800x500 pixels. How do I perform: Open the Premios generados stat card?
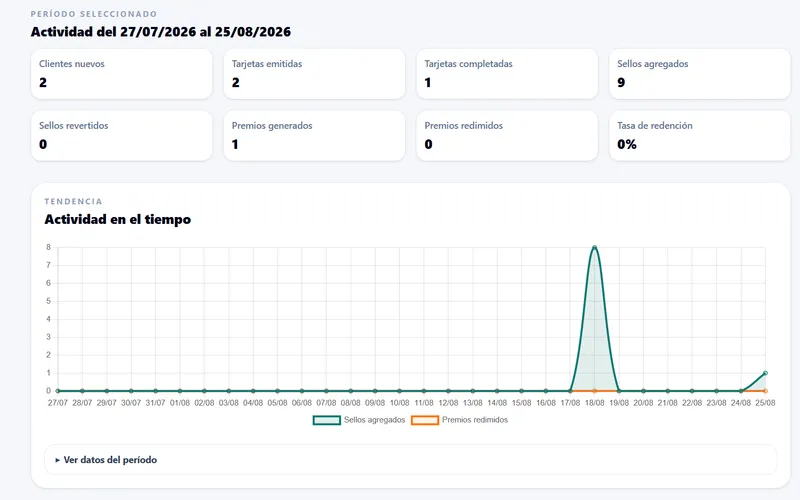(x=314, y=136)
